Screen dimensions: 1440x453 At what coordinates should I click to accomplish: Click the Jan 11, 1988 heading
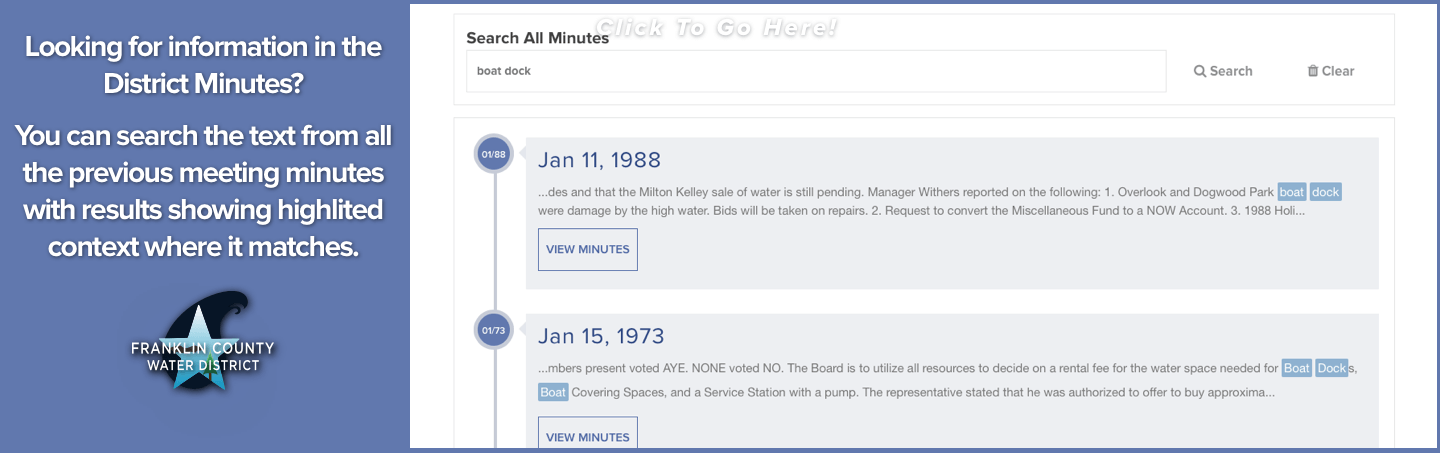point(599,160)
